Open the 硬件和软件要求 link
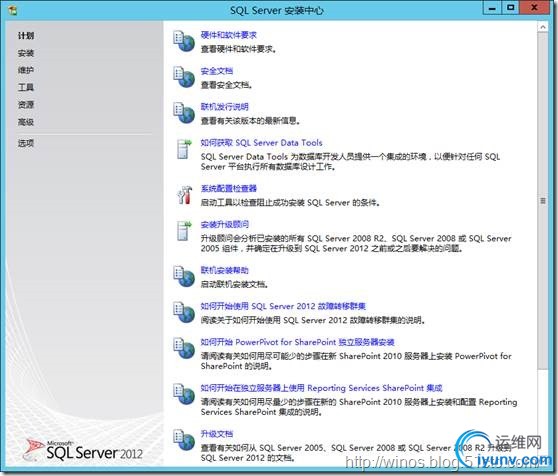Screen dimensions: 558x476 [x=228, y=35]
